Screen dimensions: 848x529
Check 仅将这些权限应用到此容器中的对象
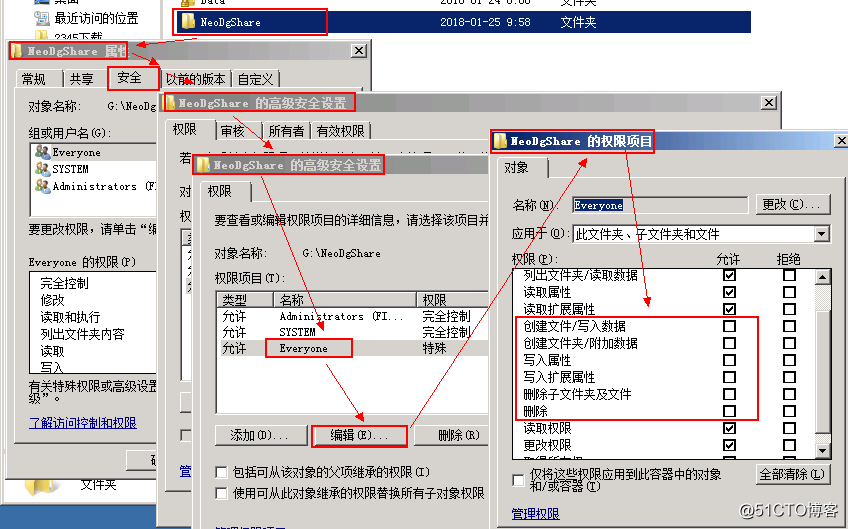518,480
